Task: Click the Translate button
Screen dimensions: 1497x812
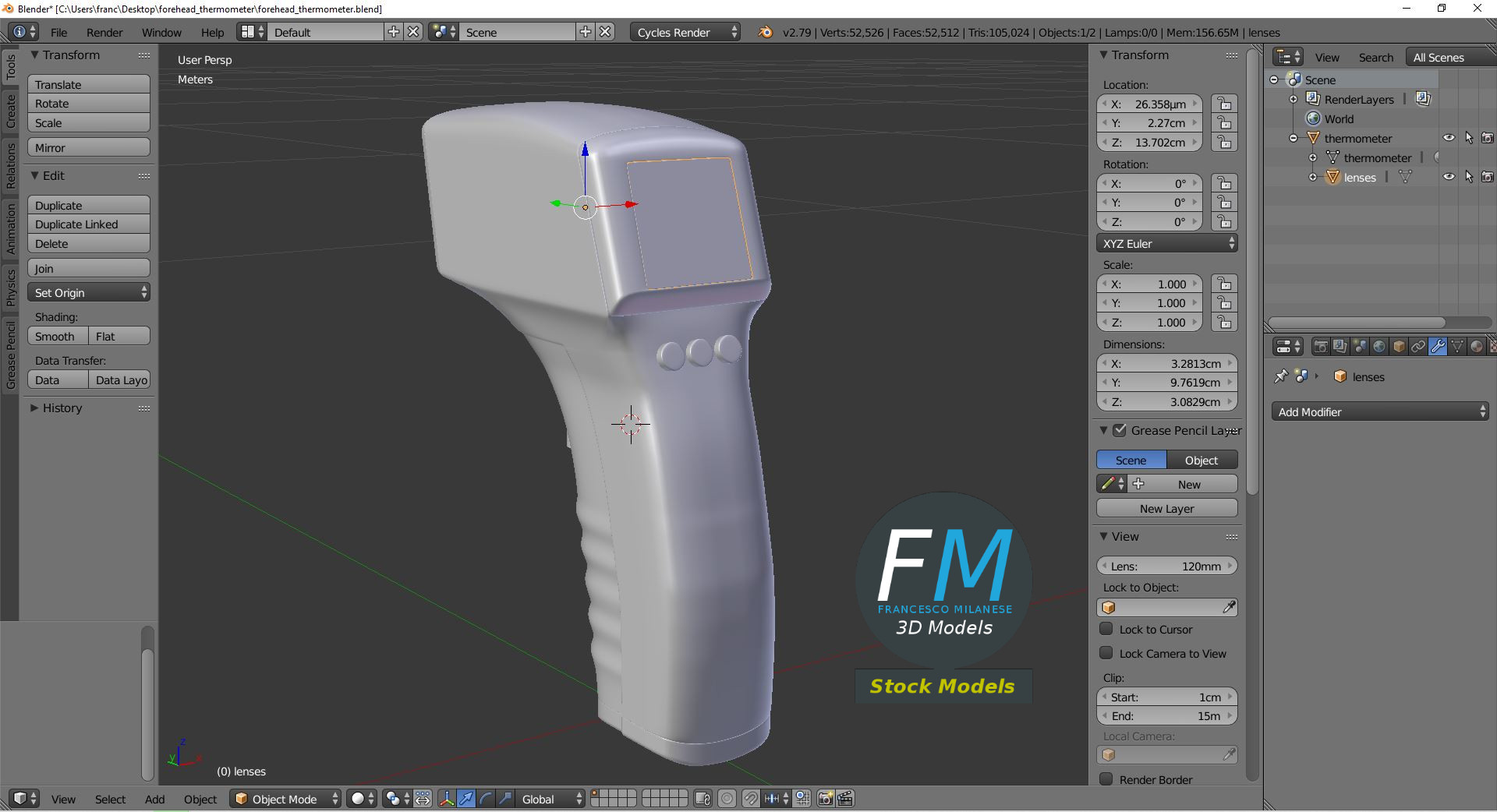Action: pyautogui.click(x=89, y=84)
